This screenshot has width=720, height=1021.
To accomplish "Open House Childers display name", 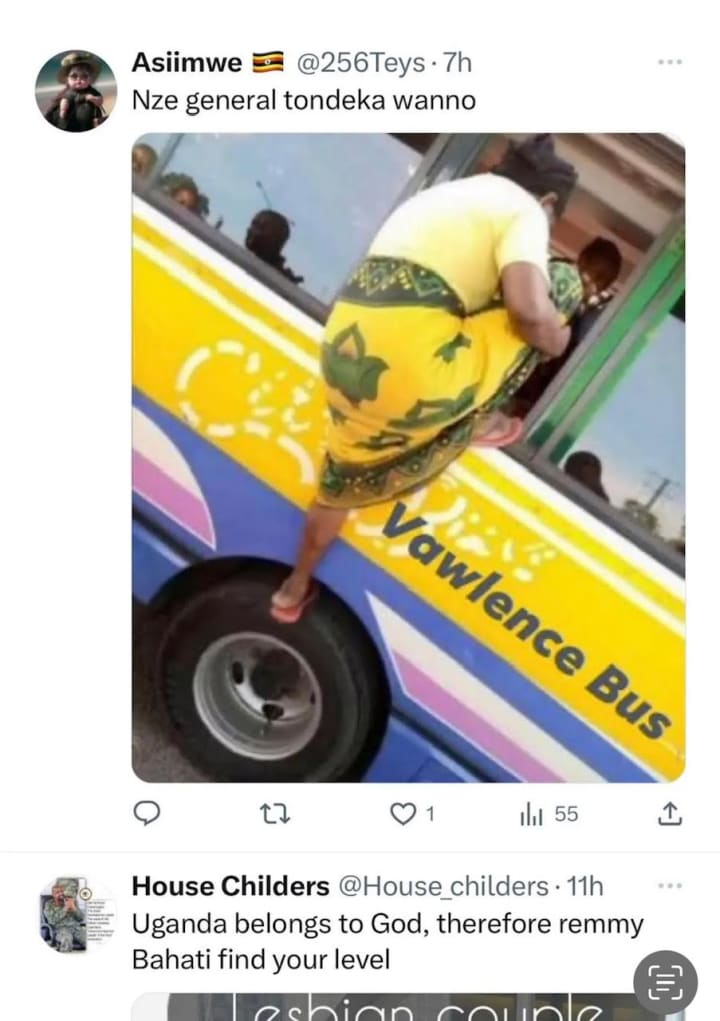I will pyautogui.click(x=230, y=886).
